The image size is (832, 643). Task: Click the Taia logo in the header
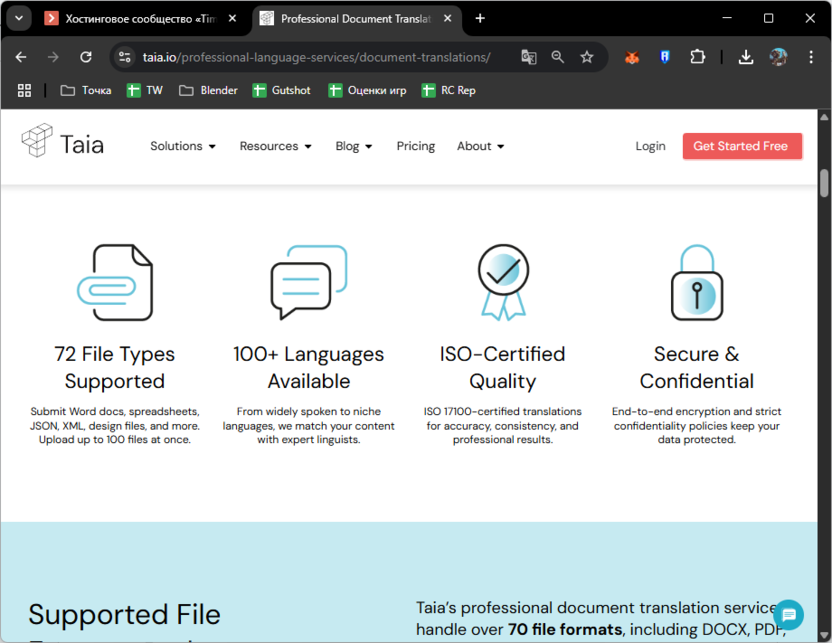coord(62,145)
